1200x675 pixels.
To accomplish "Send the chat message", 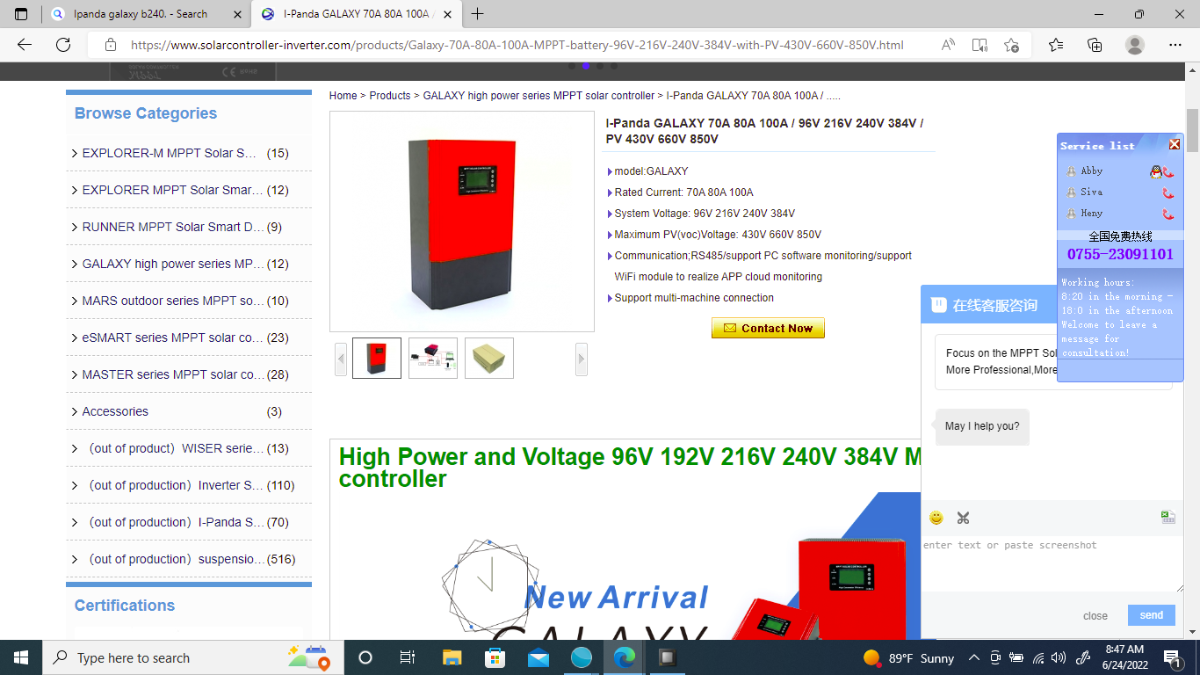I will [x=1151, y=615].
